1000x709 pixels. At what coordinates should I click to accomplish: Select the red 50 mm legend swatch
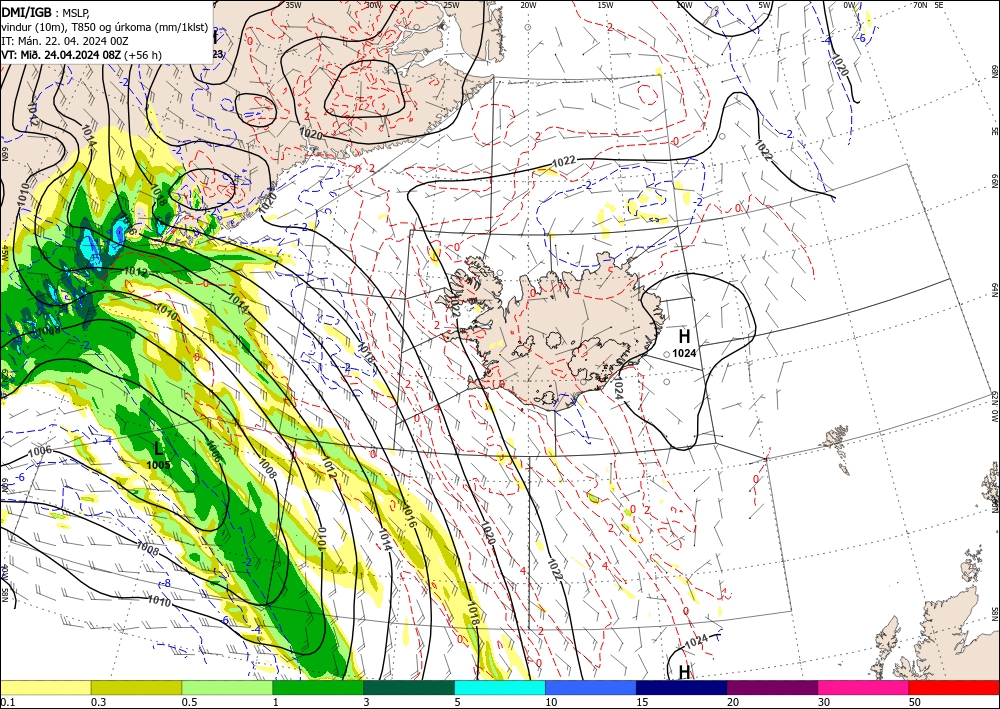954,687
